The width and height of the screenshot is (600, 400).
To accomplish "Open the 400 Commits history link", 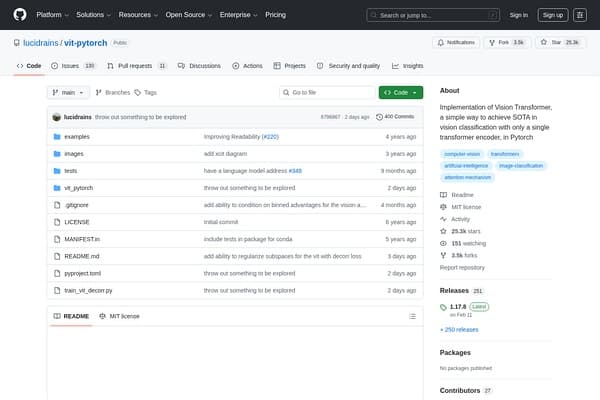I will [395, 117].
